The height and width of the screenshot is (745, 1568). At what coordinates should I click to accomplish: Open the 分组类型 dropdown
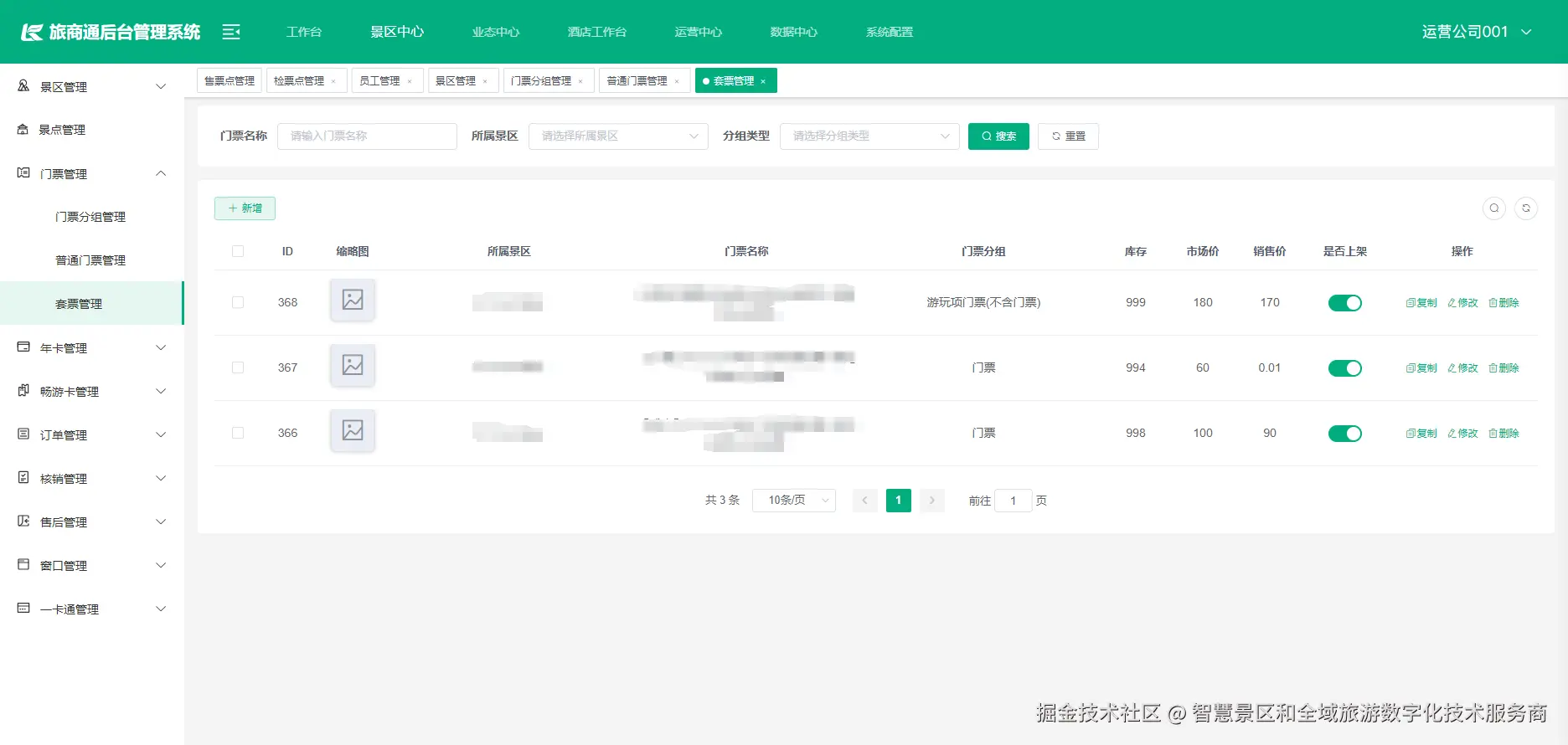tap(869, 136)
